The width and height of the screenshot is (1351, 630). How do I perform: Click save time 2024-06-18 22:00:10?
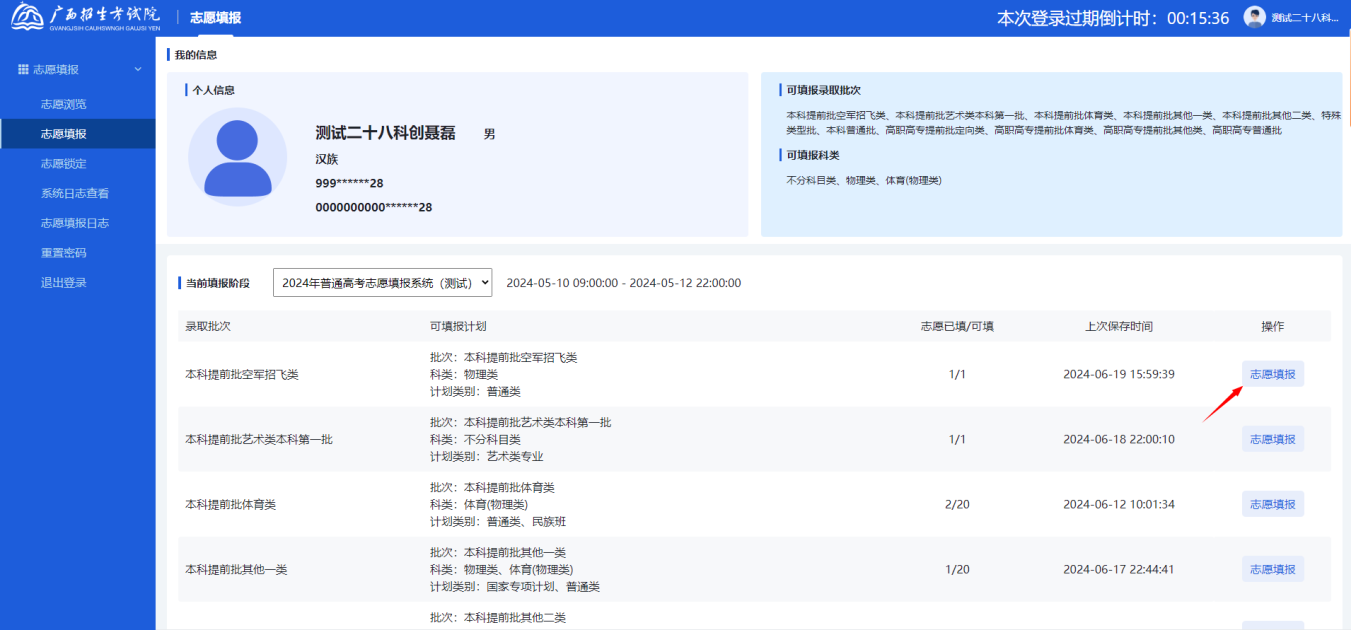click(1119, 439)
